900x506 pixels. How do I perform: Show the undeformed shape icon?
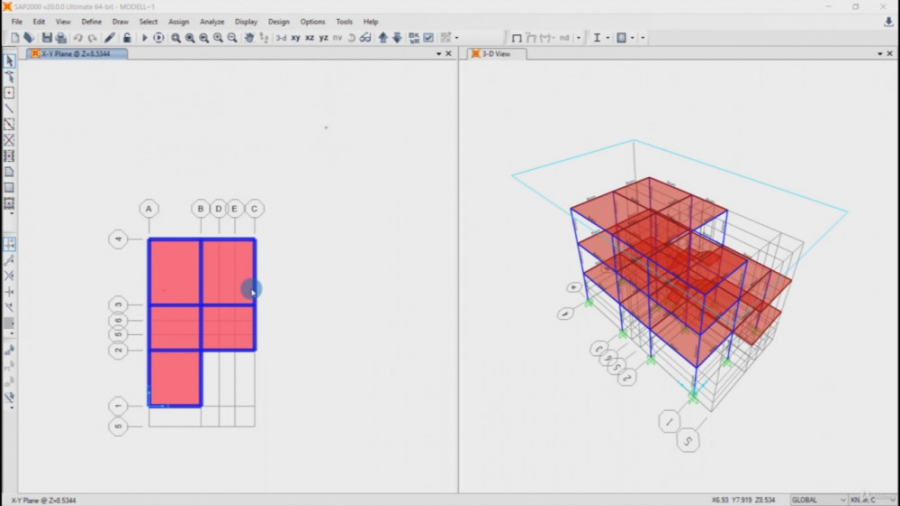click(x=517, y=38)
